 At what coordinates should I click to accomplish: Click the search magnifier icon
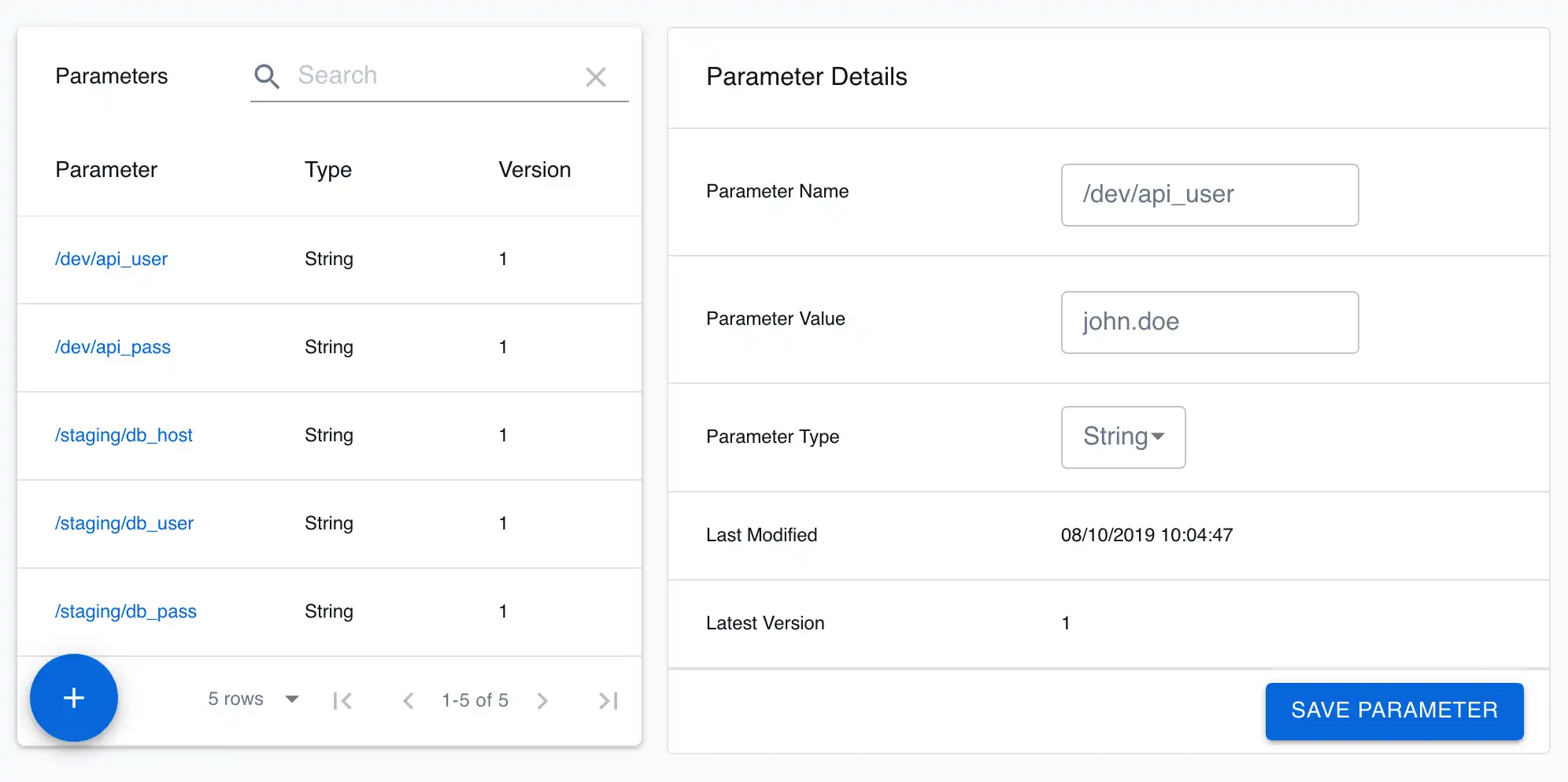[267, 76]
